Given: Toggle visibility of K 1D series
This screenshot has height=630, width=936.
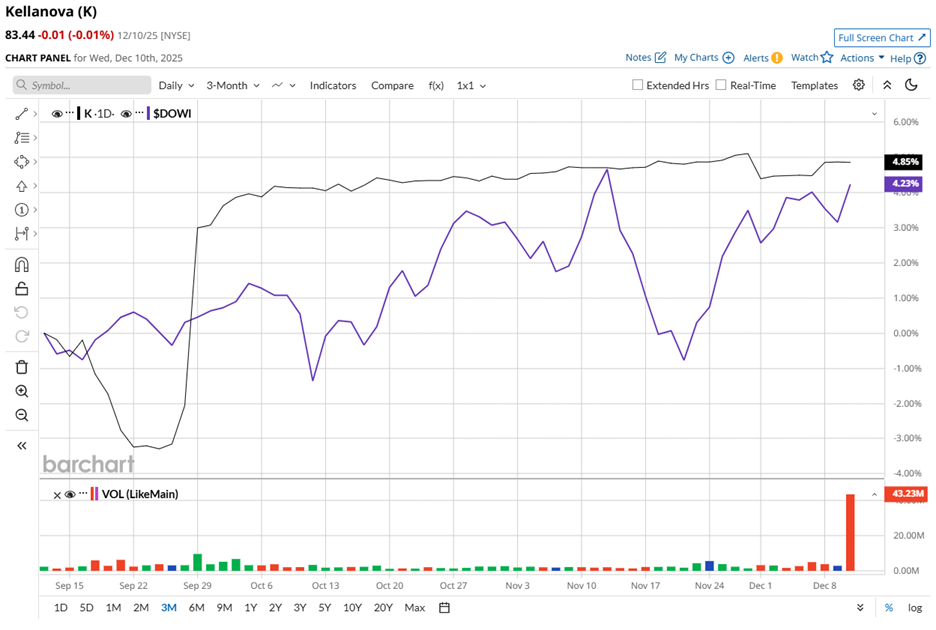Looking at the screenshot, I should click(57, 113).
